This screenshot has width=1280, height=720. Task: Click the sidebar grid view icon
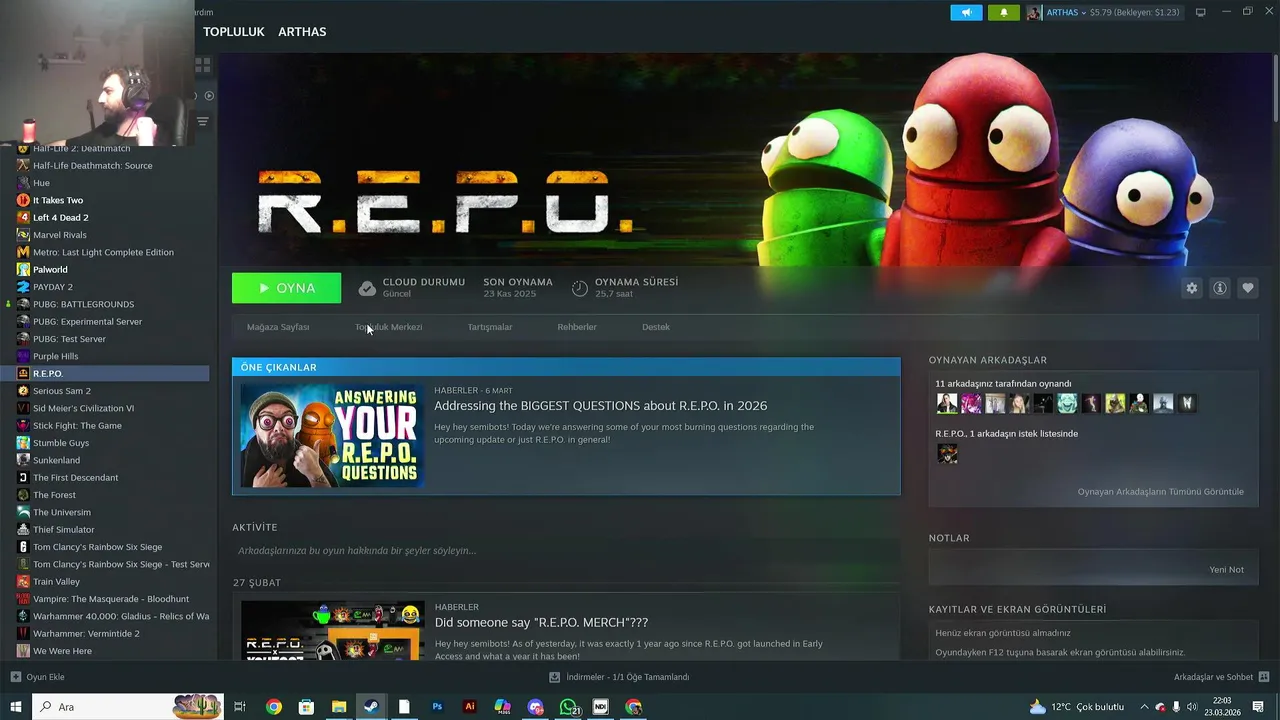click(203, 65)
